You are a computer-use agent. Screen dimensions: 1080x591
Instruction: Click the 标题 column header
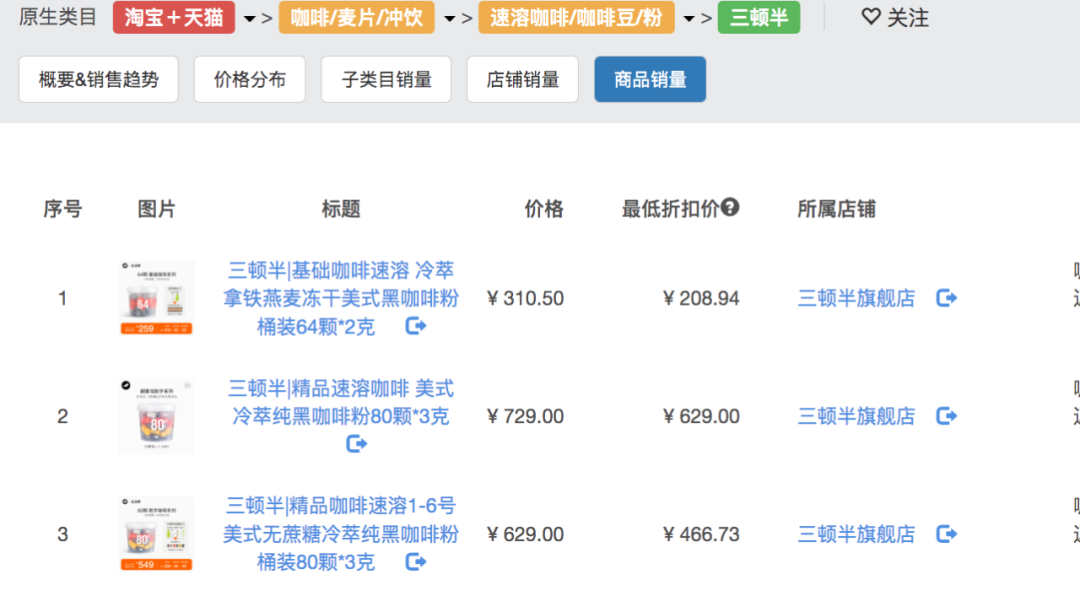tap(341, 209)
